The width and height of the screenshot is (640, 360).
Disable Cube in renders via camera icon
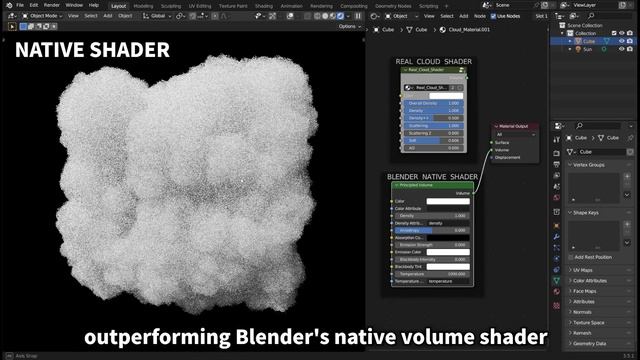tap(630, 41)
